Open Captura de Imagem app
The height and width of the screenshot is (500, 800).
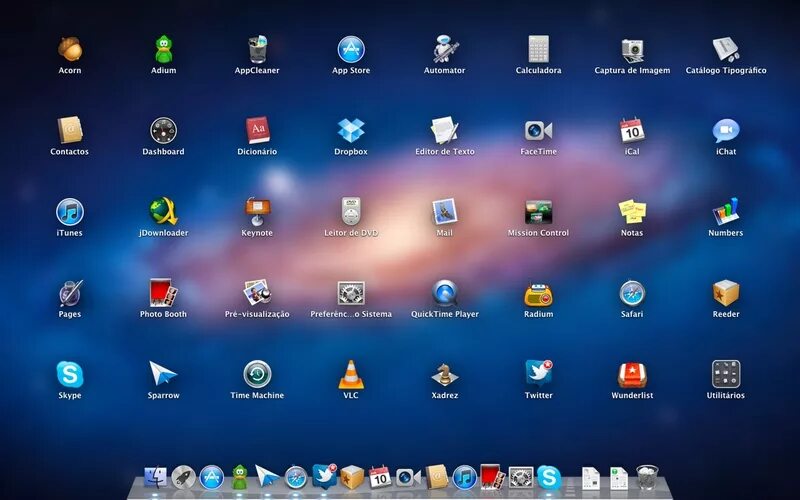click(x=632, y=50)
